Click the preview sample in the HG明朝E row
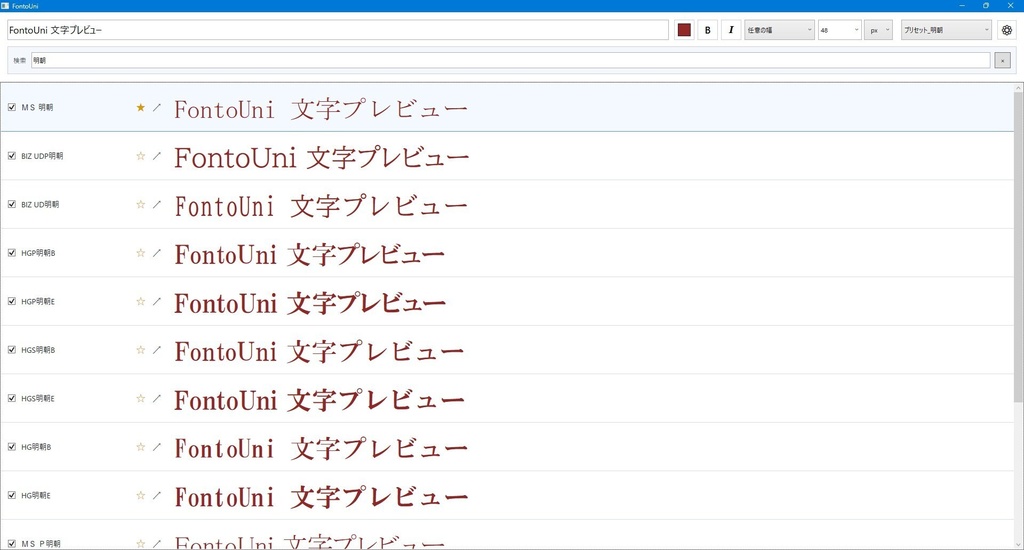This screenshot has height=550, width=1024. (x=321, y=497)
